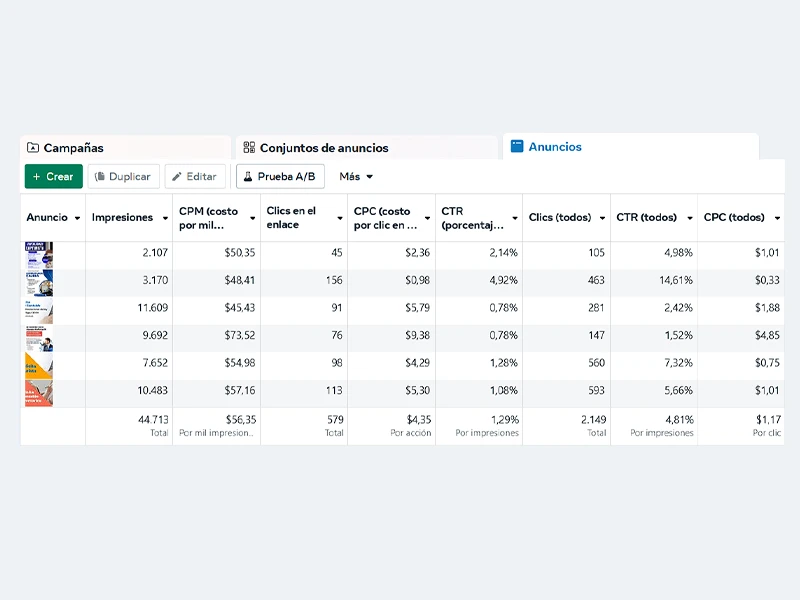Open the CPC (todos) column arrow
800x600 pixels.
776,218
